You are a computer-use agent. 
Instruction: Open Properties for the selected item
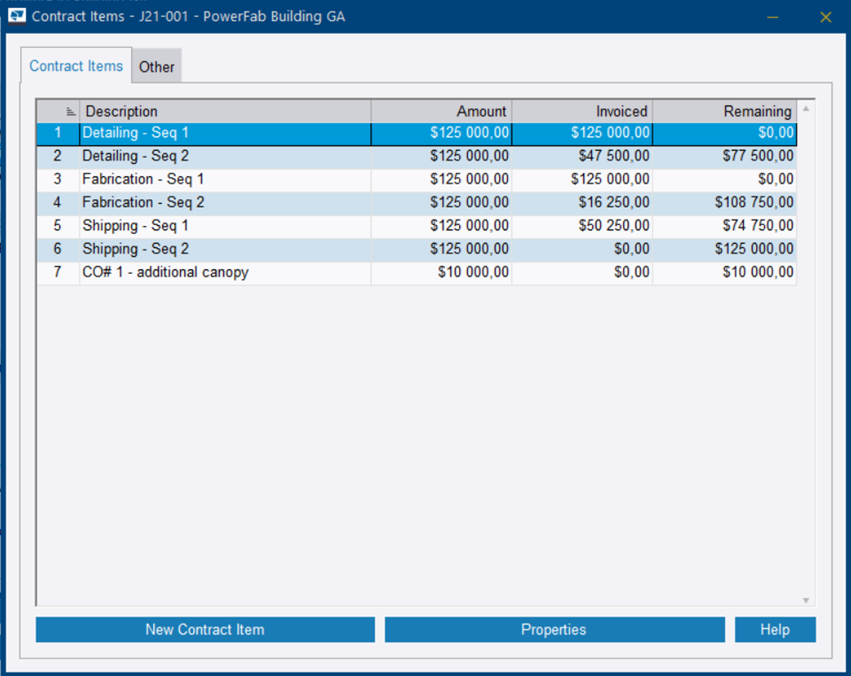click(x=554, y=629)
